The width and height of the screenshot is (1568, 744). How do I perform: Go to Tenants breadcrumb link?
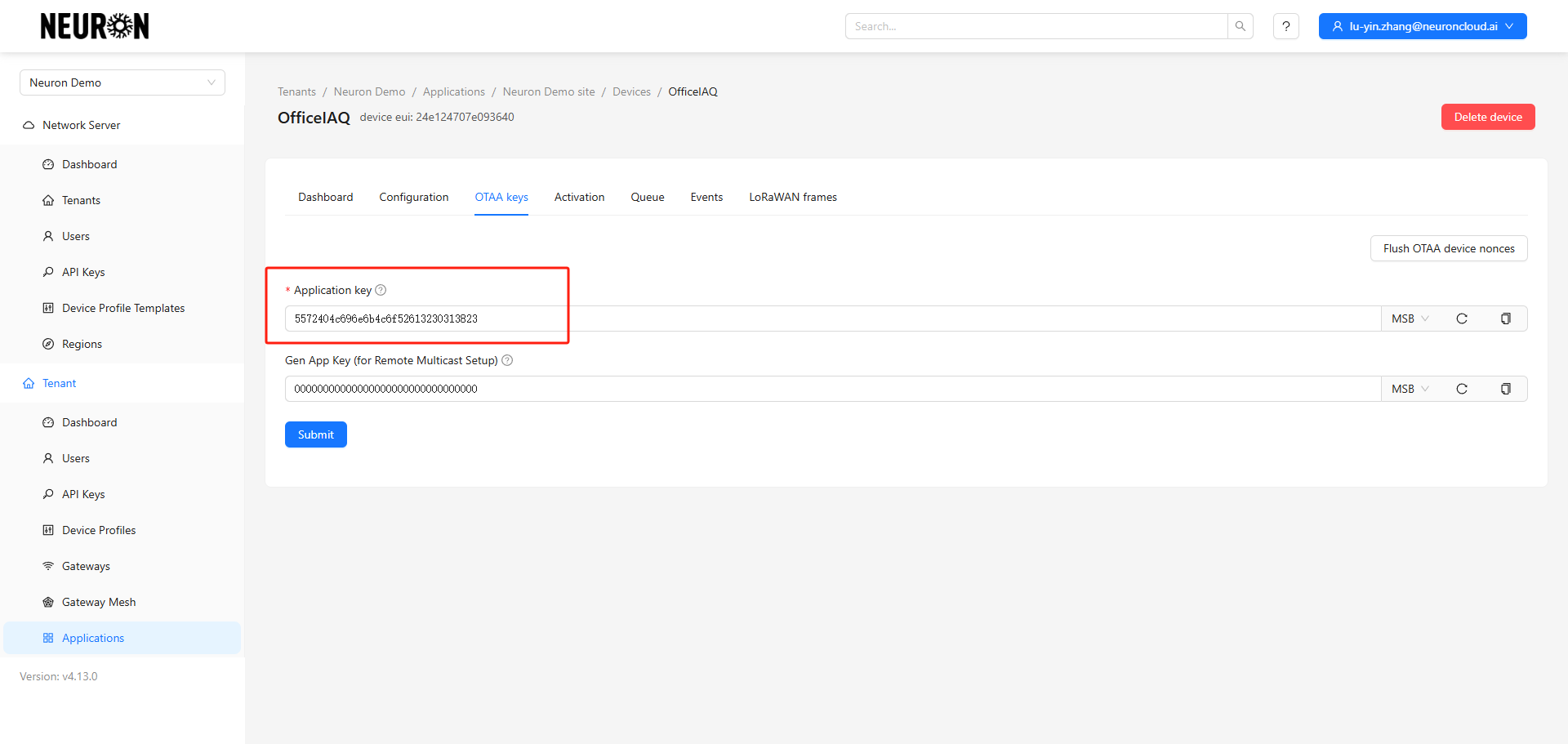296,91
